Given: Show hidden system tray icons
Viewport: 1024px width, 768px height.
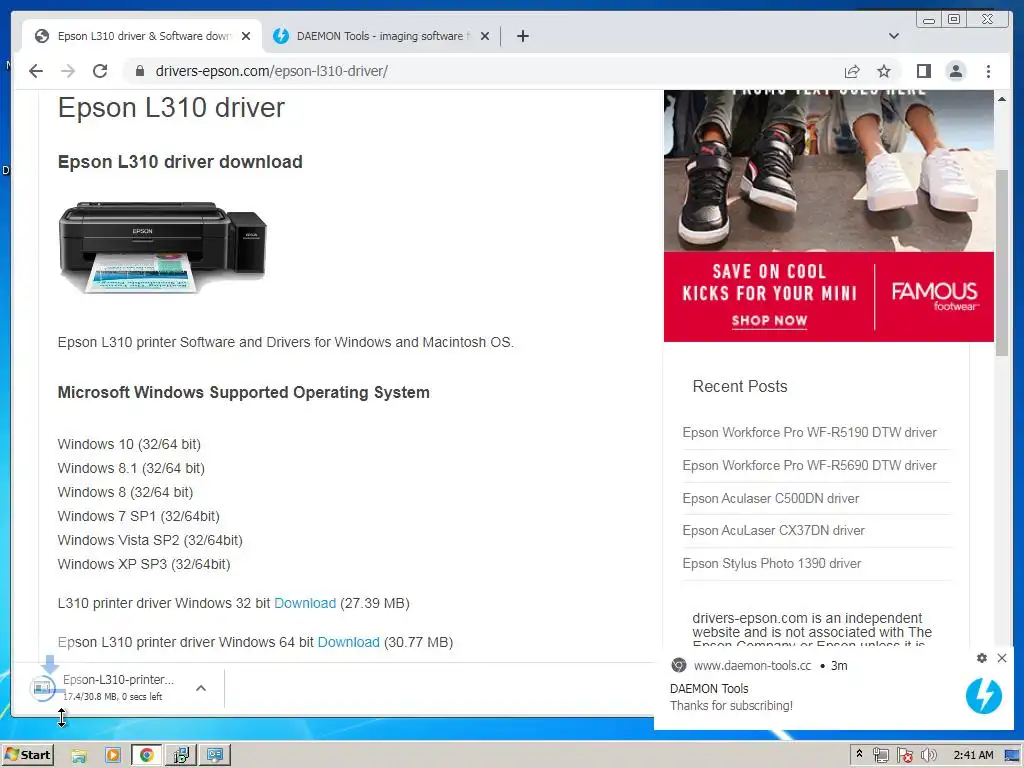Looking at the screenshot, I should (x=859, y=754).
